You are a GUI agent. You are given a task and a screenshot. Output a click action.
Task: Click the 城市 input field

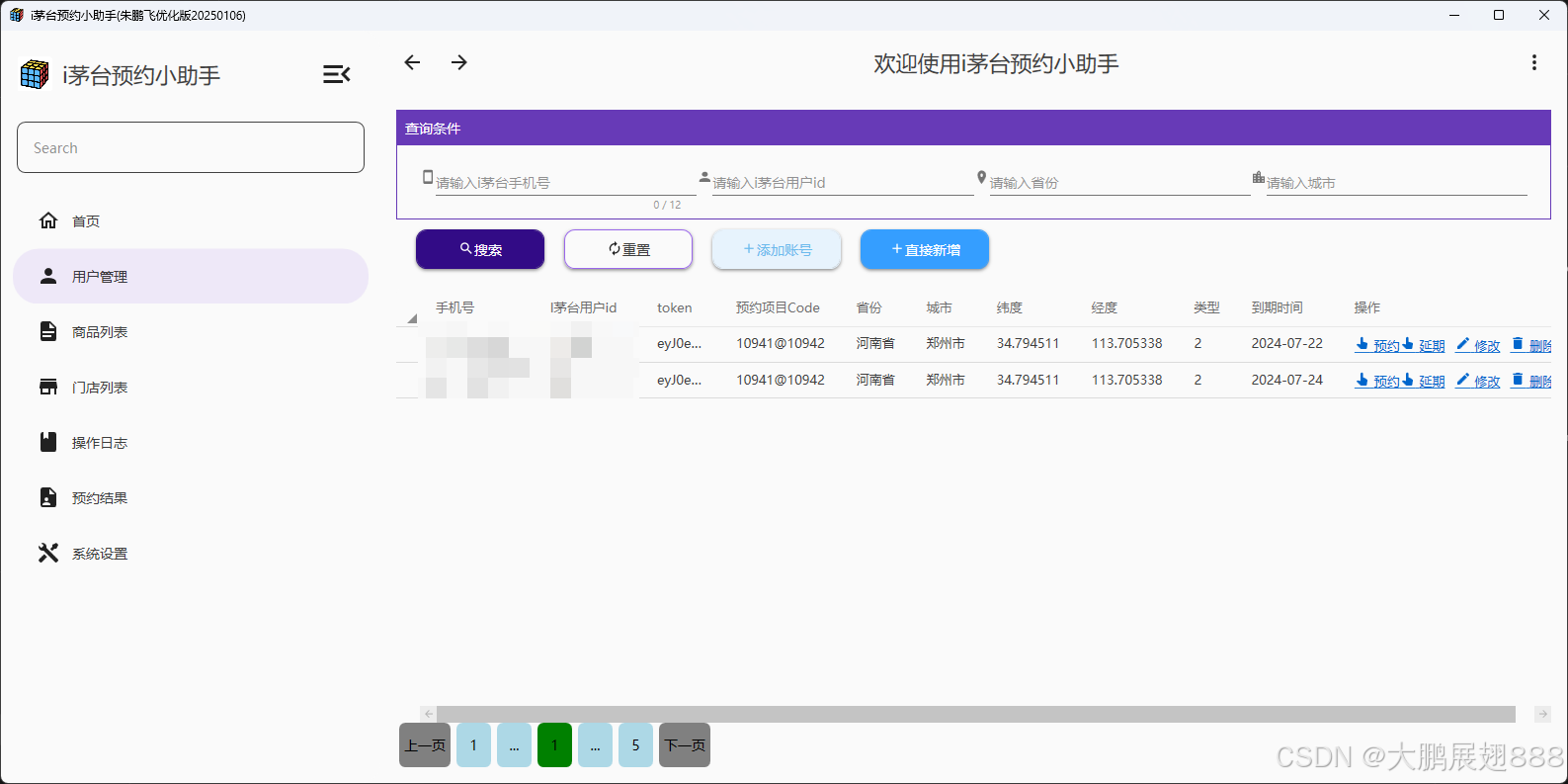(x=1396, y=182)
